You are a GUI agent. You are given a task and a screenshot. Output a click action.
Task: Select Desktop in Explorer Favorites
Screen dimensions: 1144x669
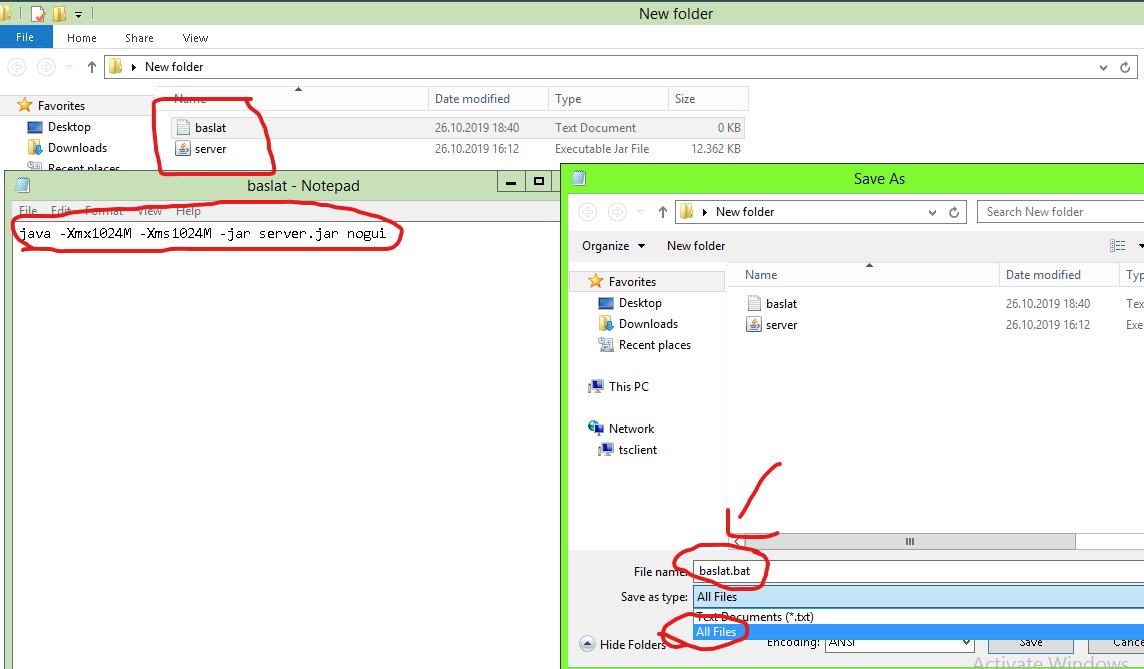tap(69, 127)
